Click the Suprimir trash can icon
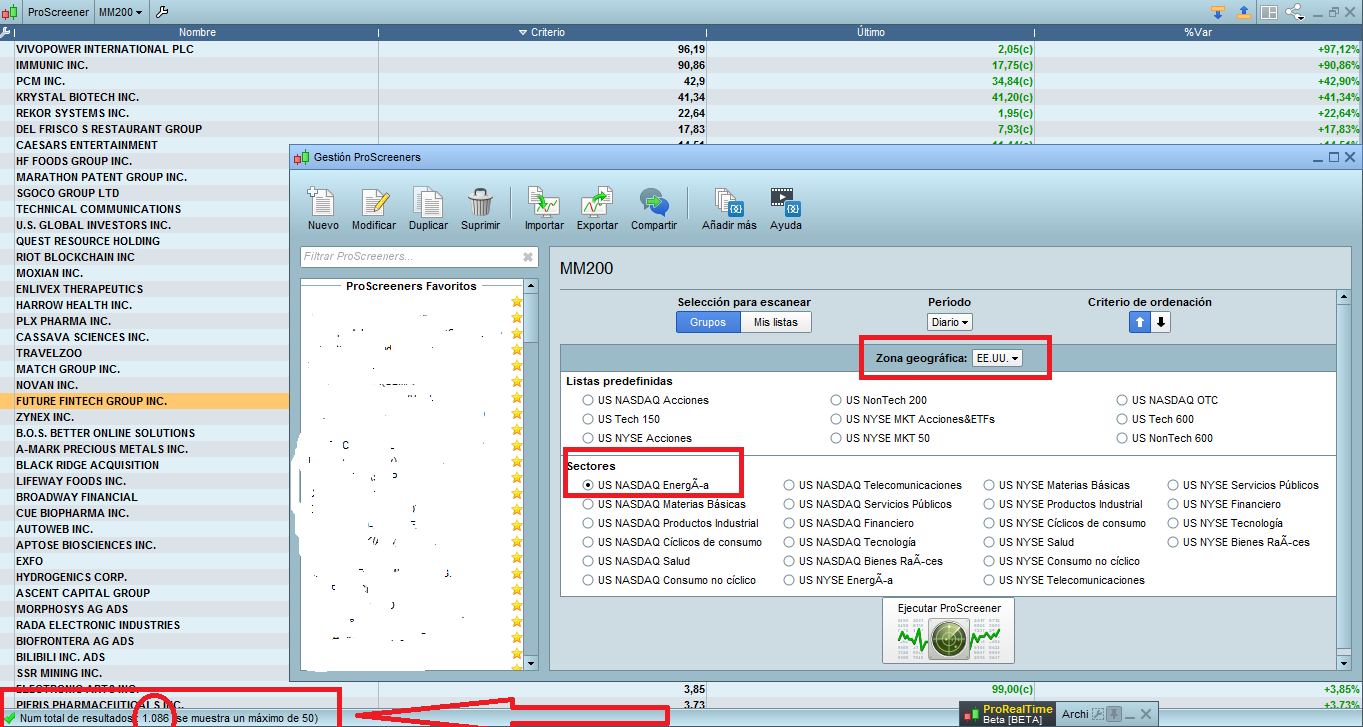Screen dimensions: 1363x727 click(481, 202)
